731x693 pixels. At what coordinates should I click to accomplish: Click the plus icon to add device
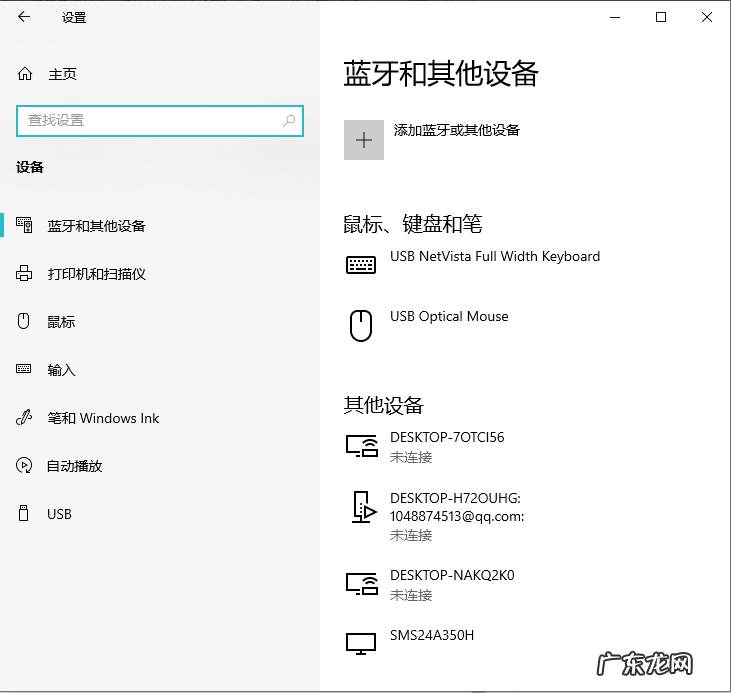tap(364, 140)
